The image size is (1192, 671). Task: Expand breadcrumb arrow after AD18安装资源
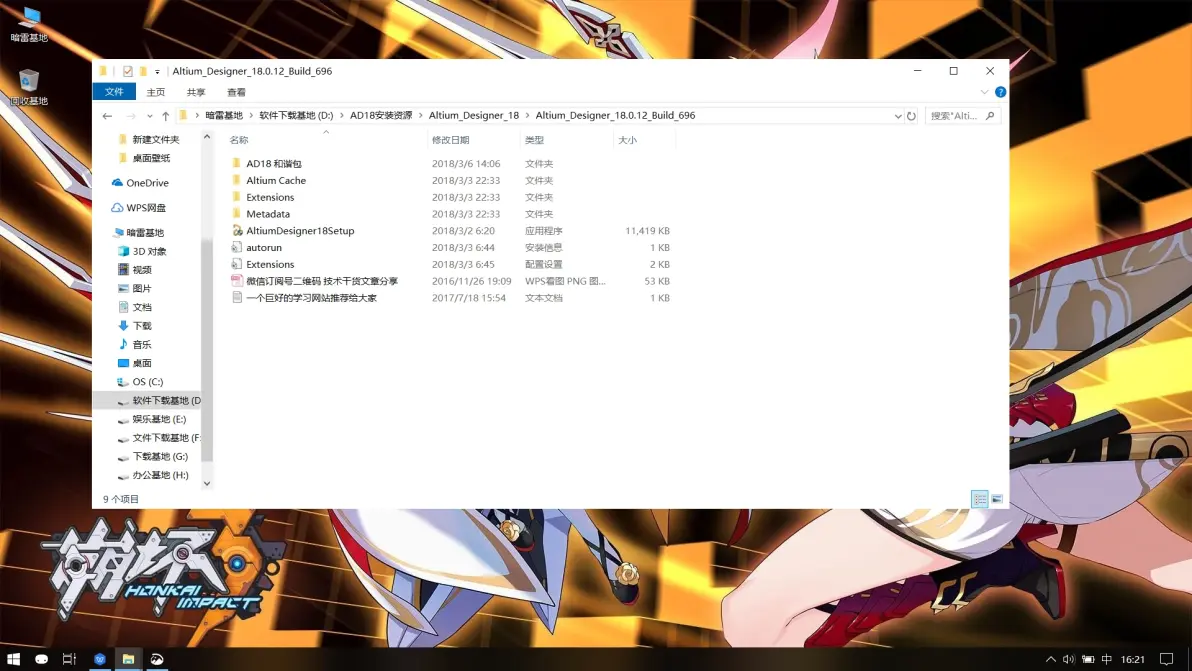click(x=420, y=116)
